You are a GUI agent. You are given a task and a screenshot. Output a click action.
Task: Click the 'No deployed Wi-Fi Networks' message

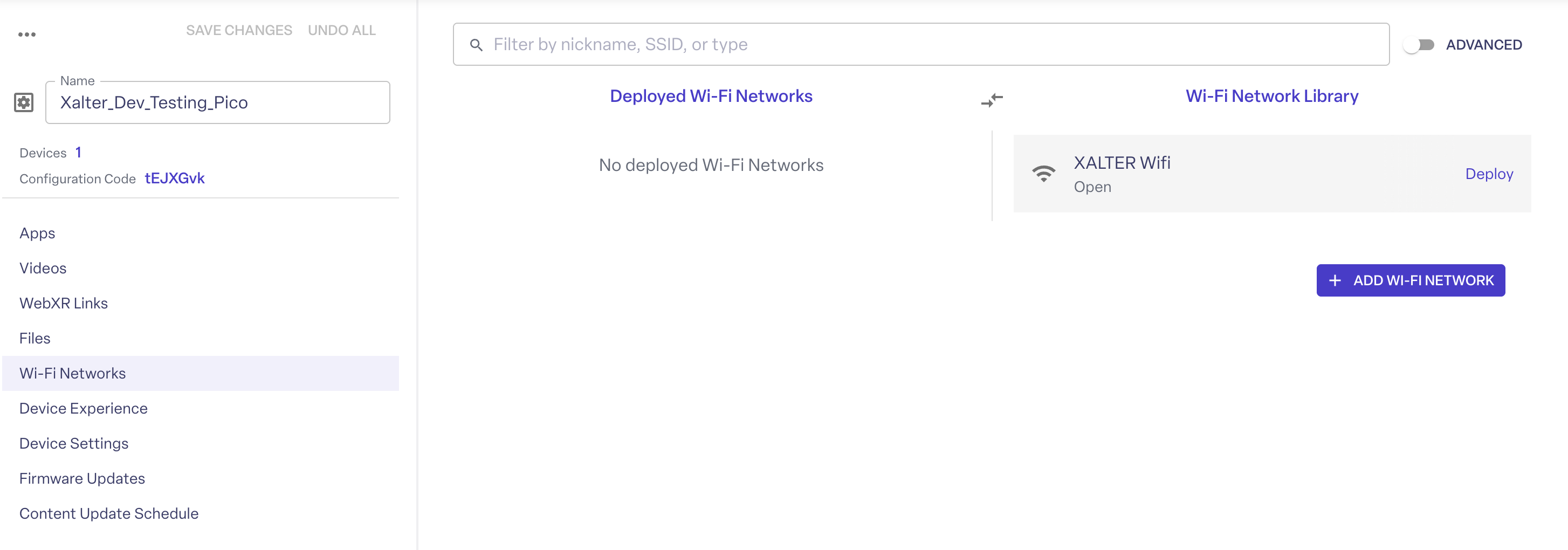pos(711,166)
